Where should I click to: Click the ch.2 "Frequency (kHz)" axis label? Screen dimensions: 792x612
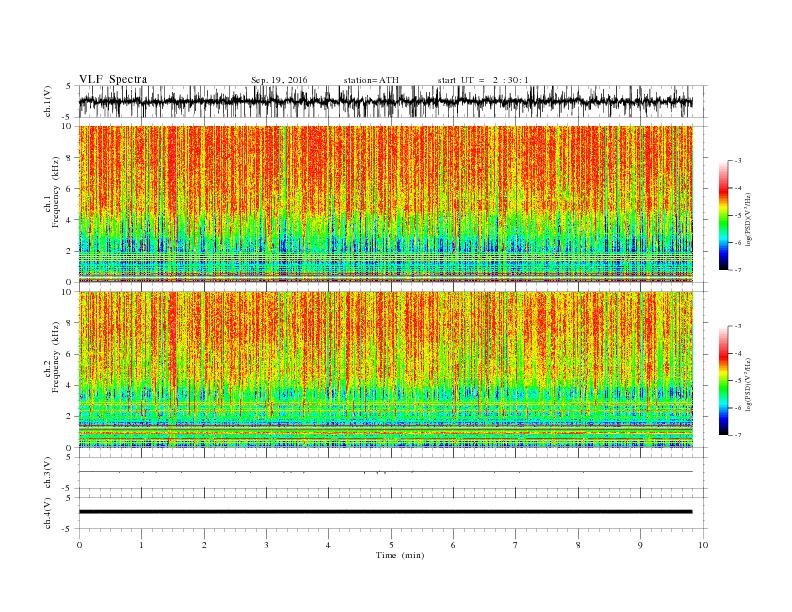tap(56, 357)
